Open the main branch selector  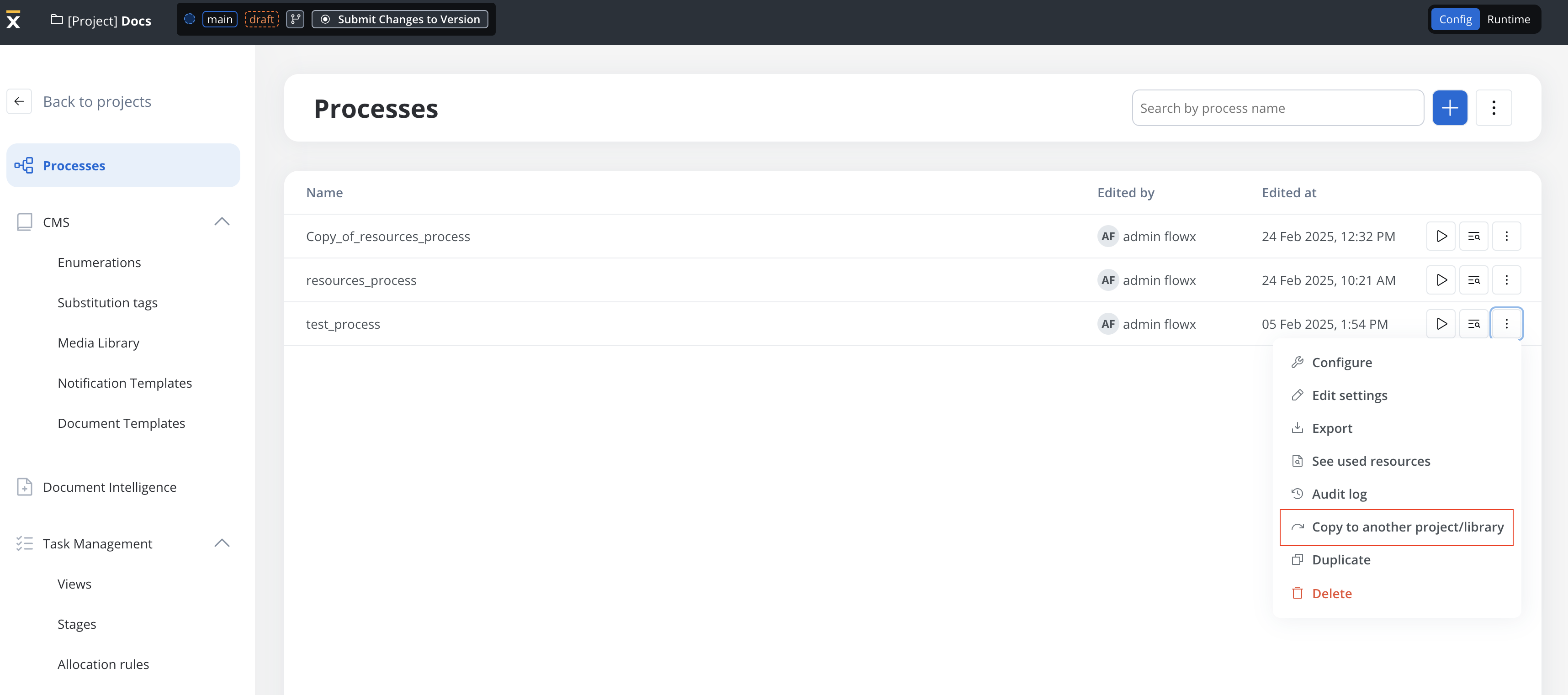220,20
